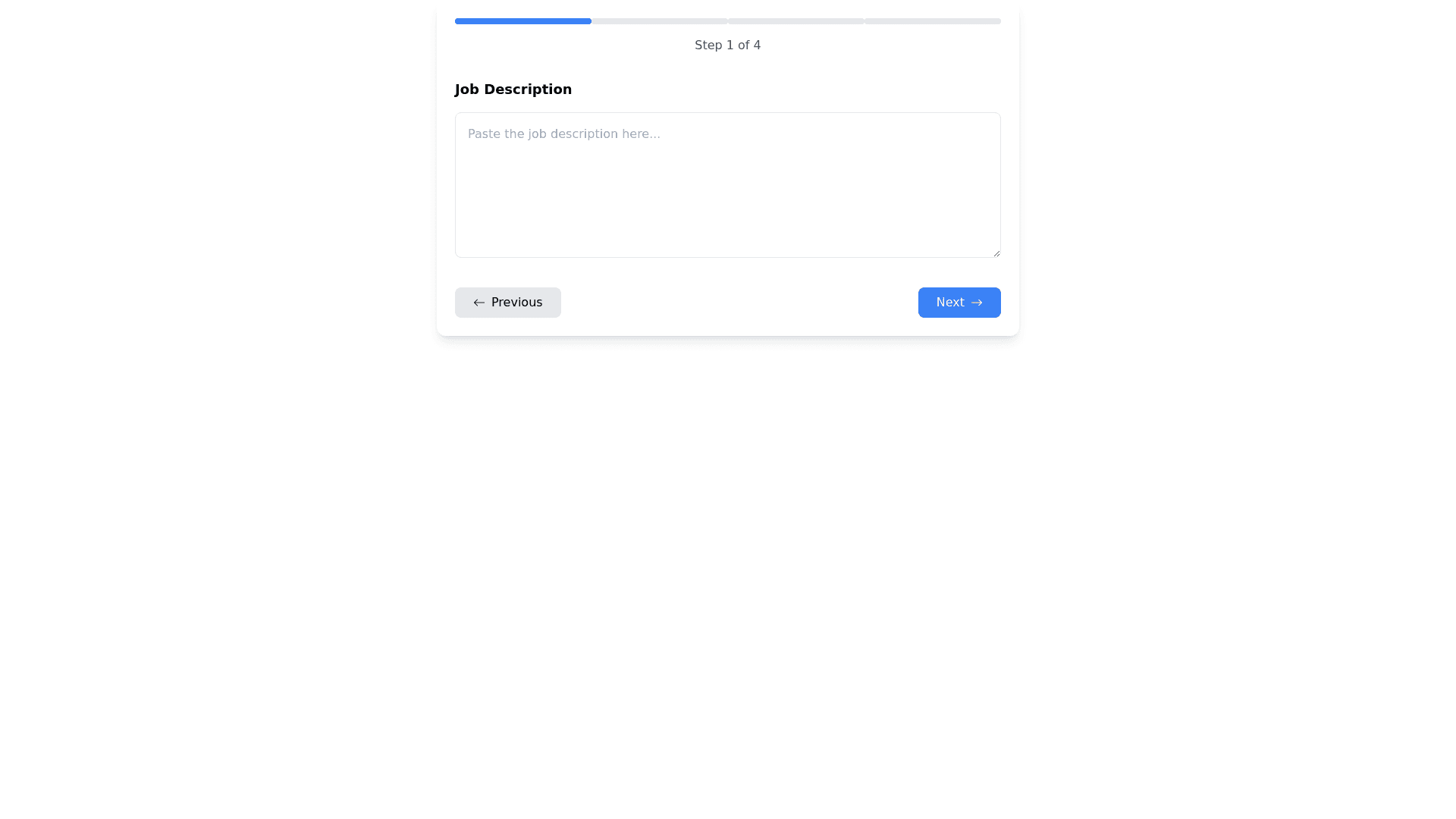Click blank card space between the navigation buttons
This screenshot has width=1456, height=819.
click(739, 303)
